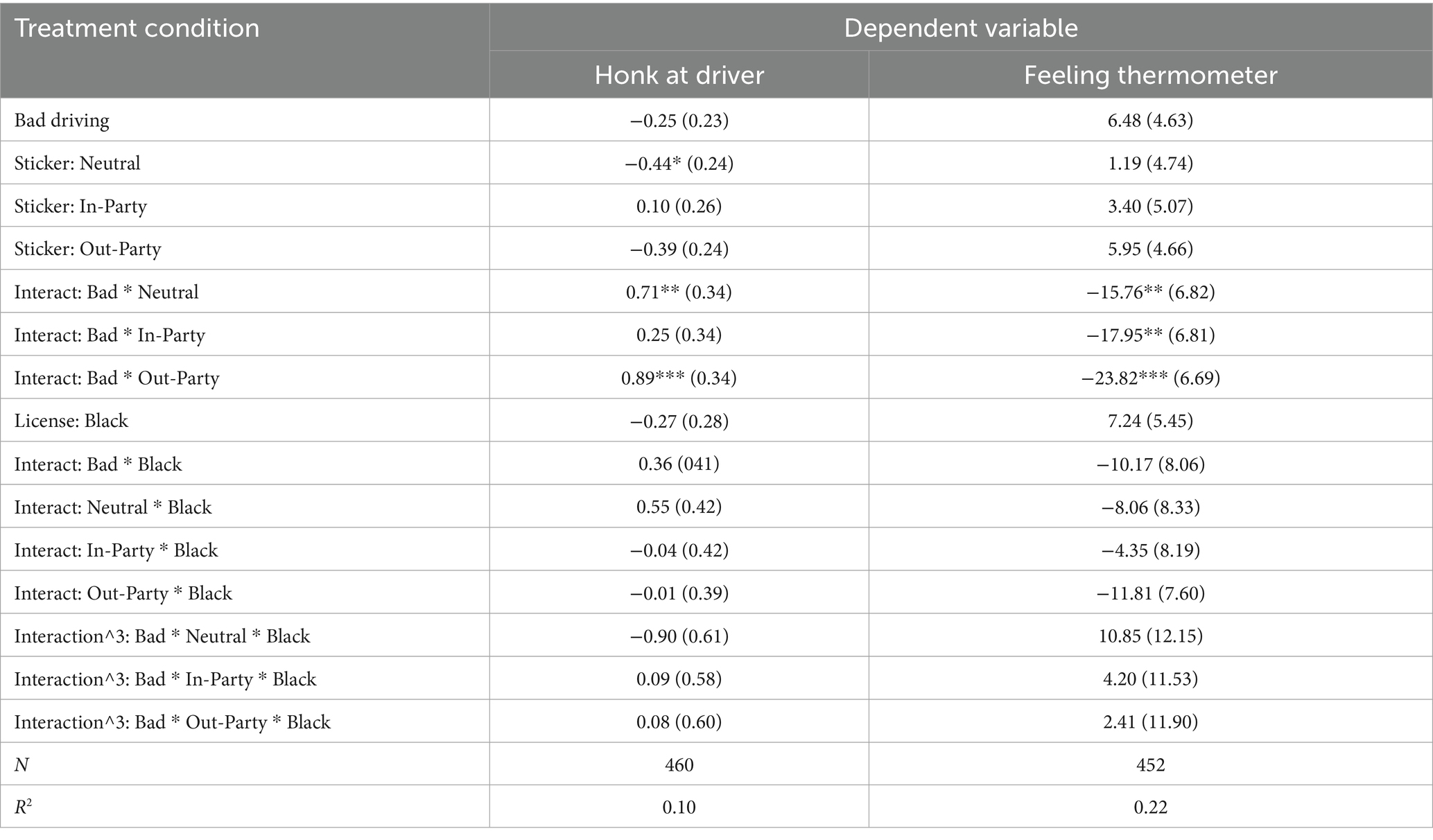Screen dimensions: 1433x840
Task: Select the −11.81 (7.60) cell
Action: pos(1150,593)
